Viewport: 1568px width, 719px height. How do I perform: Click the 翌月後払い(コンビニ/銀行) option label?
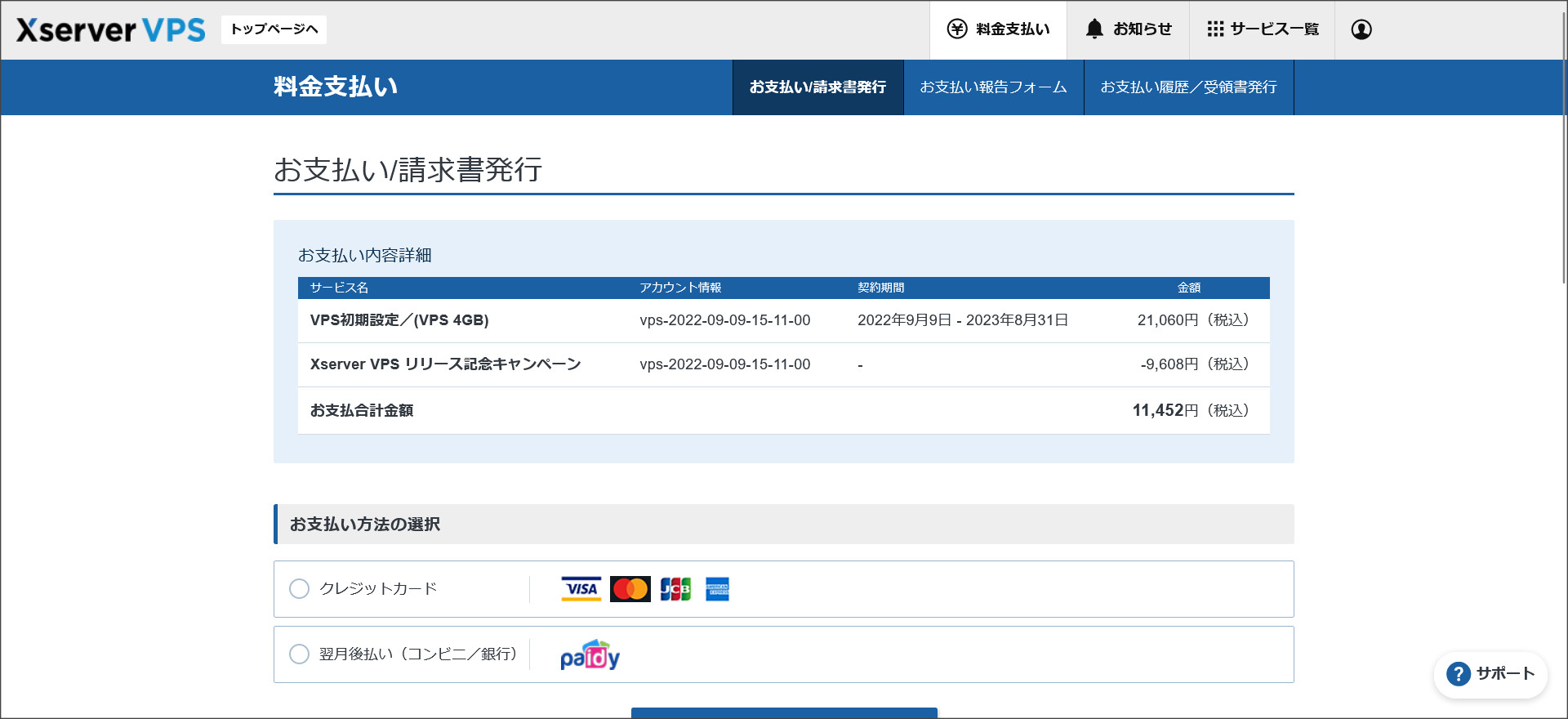tap(418, 654)
